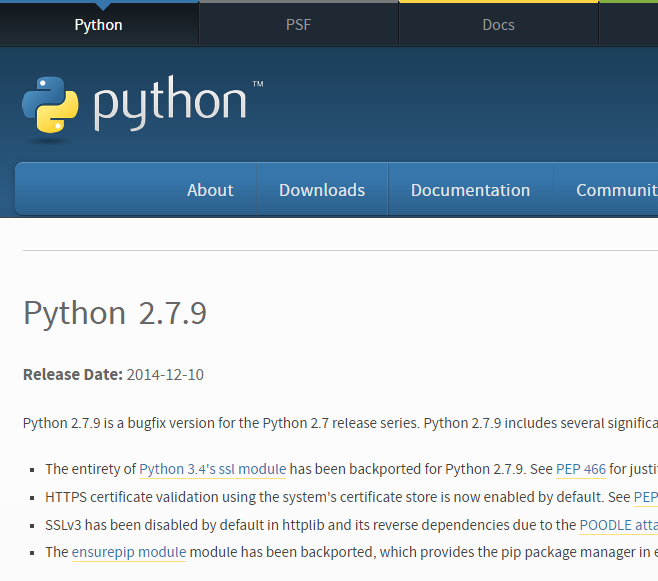Click the Python snake logo icon
This screenshot has width=658, height=581.
pos(50,105)
